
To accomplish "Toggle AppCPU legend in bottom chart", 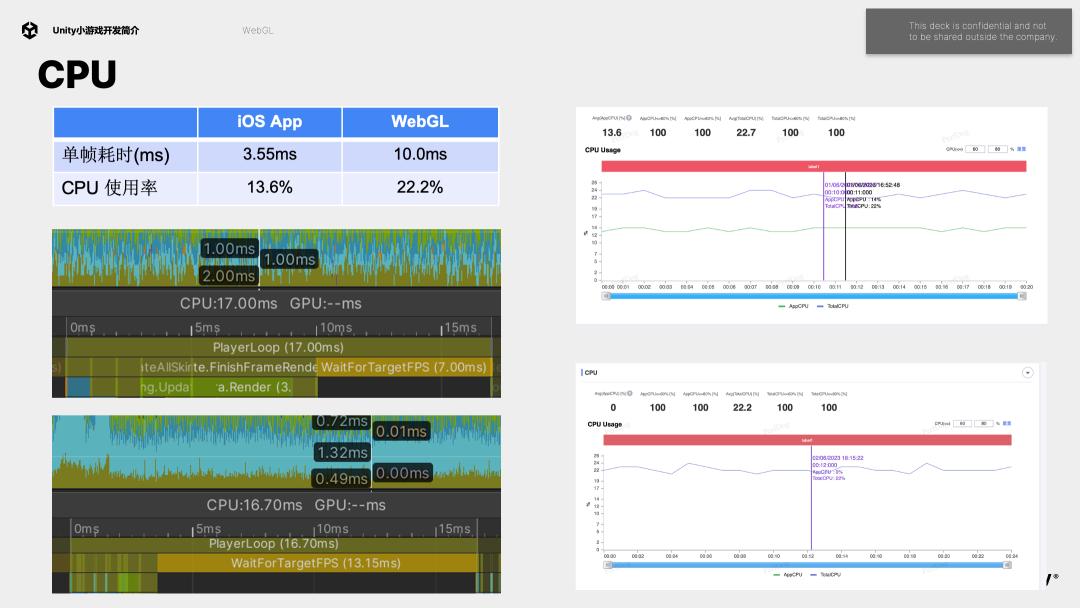I will click(788, 575).
